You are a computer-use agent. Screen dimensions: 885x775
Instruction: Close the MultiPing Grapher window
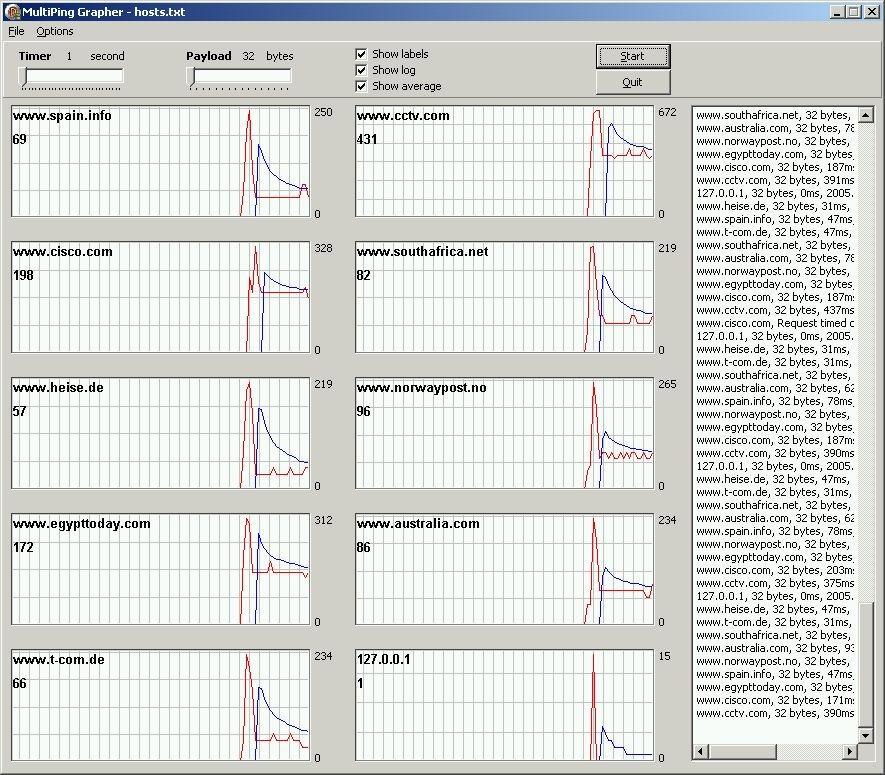tap(871, 12)
